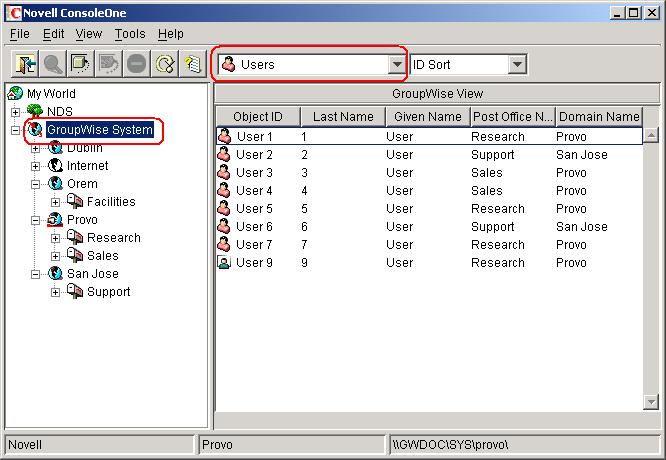Click the Find magnifier toolbar icon
Viewport: 666px width, 460px height.
[53, 64]
